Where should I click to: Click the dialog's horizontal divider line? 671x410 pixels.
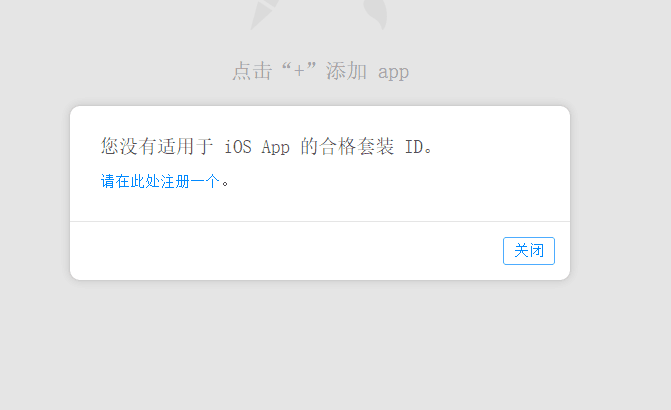(x=320, y=221)
